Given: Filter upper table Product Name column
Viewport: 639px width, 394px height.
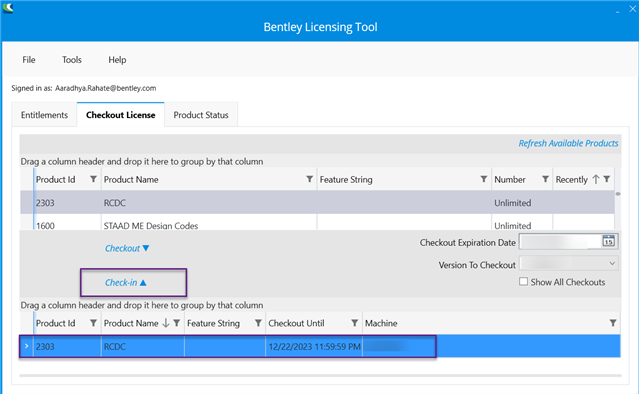Looking at the screenshot, I should (x=310, y=179).
